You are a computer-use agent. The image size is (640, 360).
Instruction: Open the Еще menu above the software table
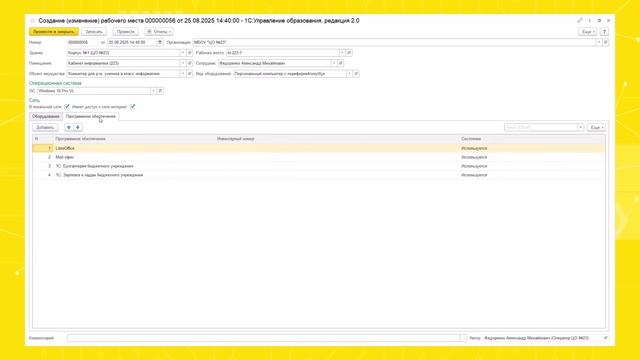pos(596,127)
